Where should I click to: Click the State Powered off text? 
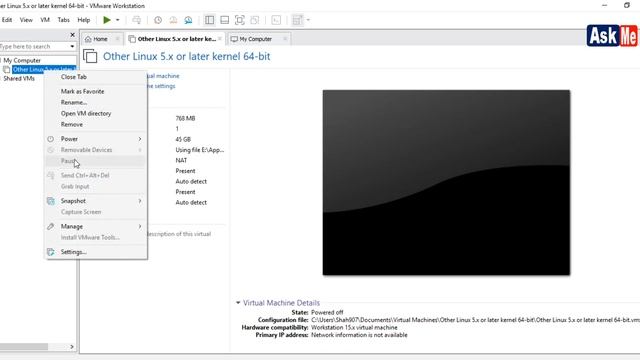click(327, 312)
